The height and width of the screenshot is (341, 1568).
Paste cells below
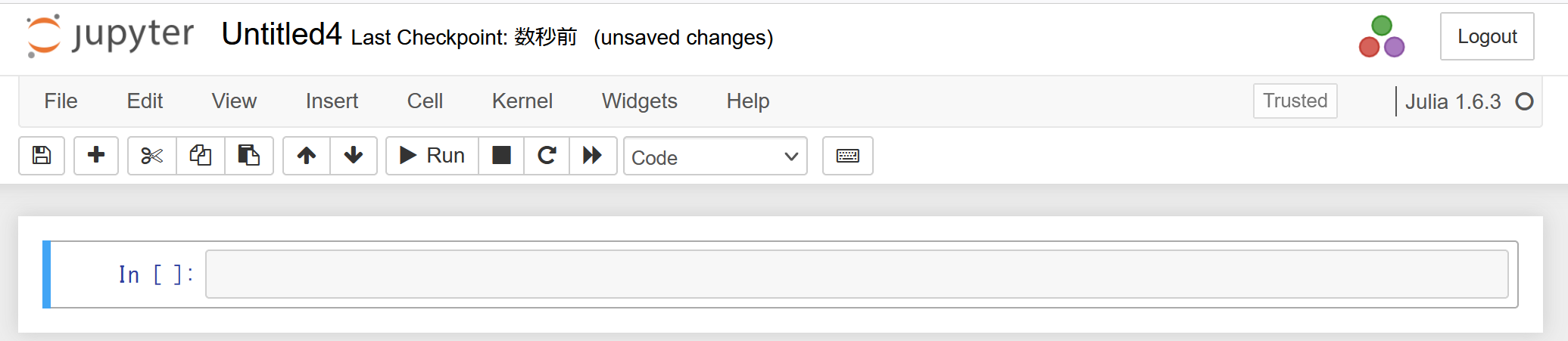(x=249, y=156)
